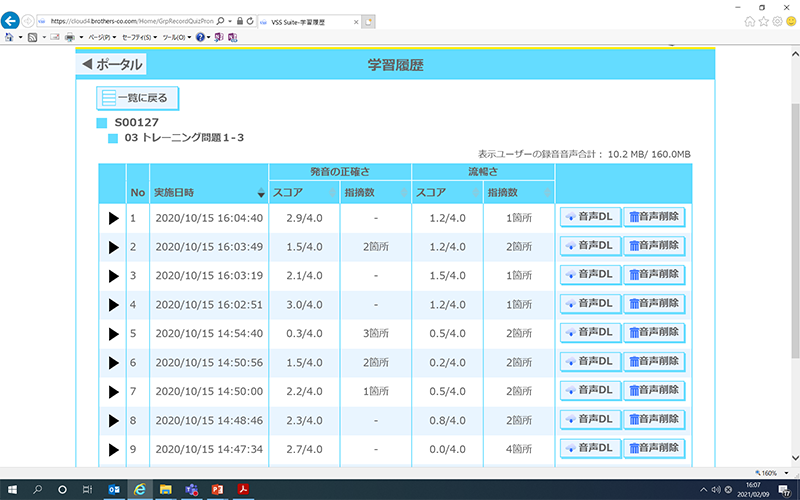Open PowerPoint from the taskbar
This screenshot has height=500, width=800.
(x=217, y=490)
